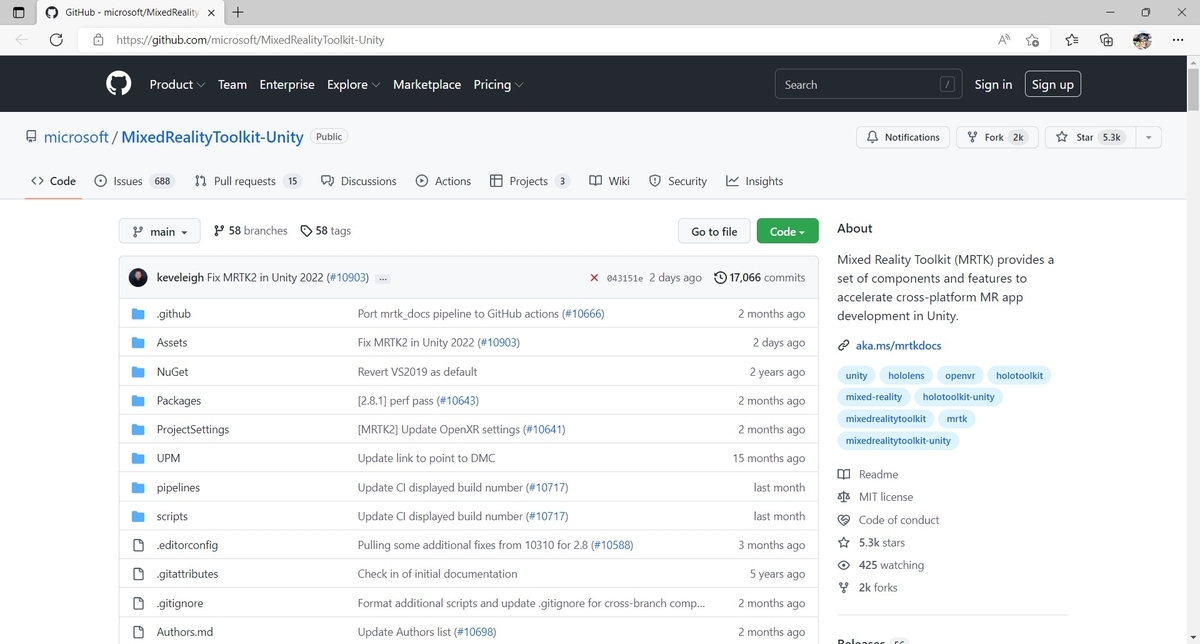Open the Team nav link
The image size is (1200, 644).
232,85
